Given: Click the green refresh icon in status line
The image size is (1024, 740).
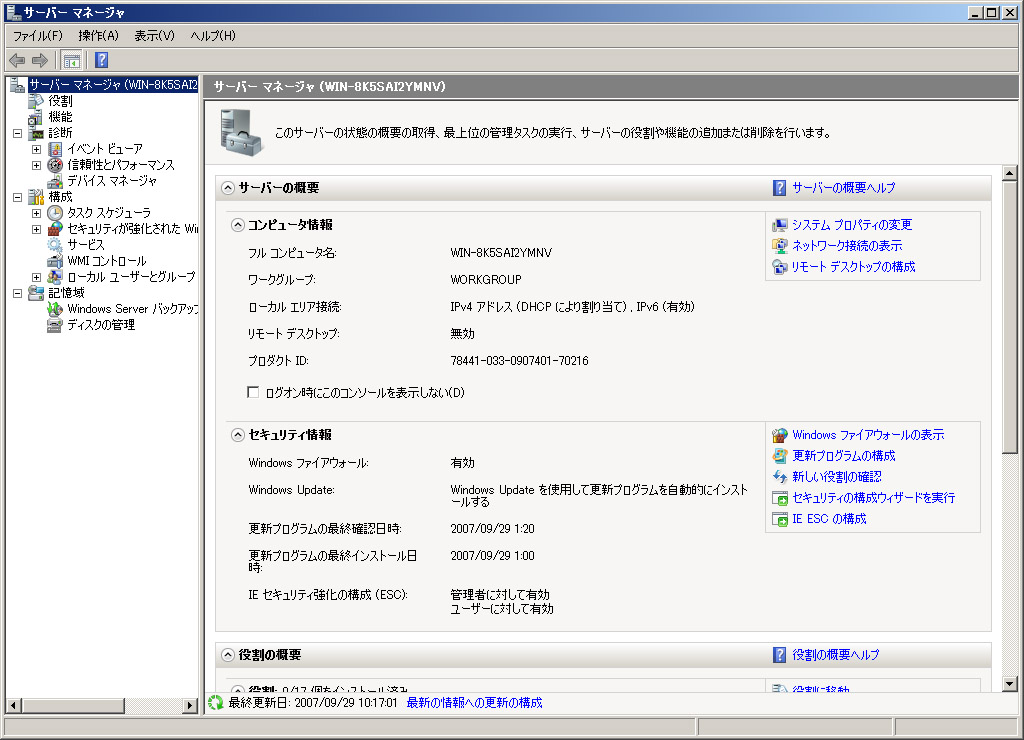Looking at the screenshot, I should click(216, 703).
